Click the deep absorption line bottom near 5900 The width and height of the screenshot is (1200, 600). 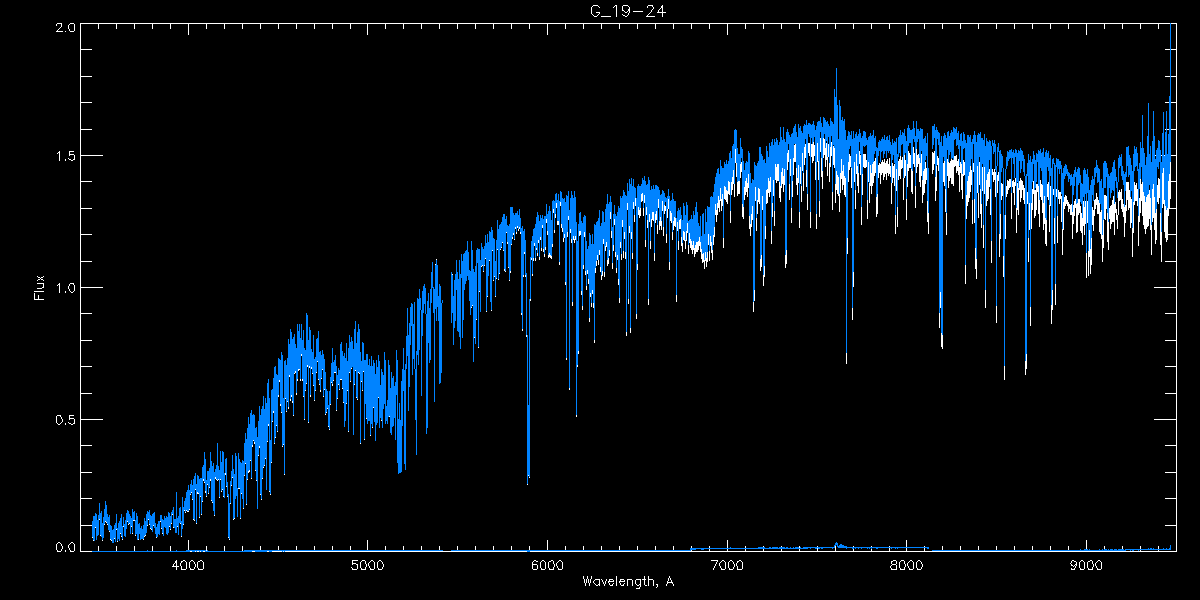tap(528, 480)
